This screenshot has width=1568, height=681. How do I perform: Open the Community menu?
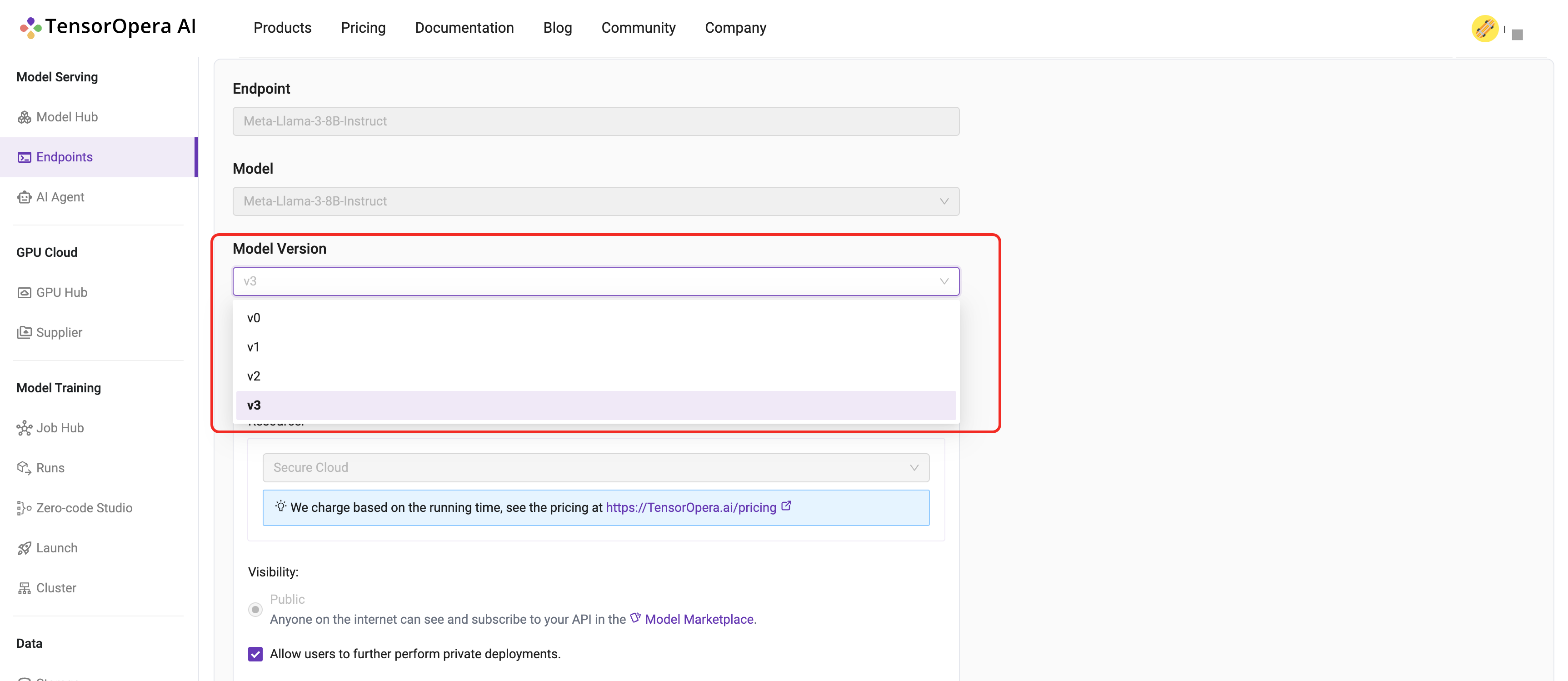click(639, 28)
